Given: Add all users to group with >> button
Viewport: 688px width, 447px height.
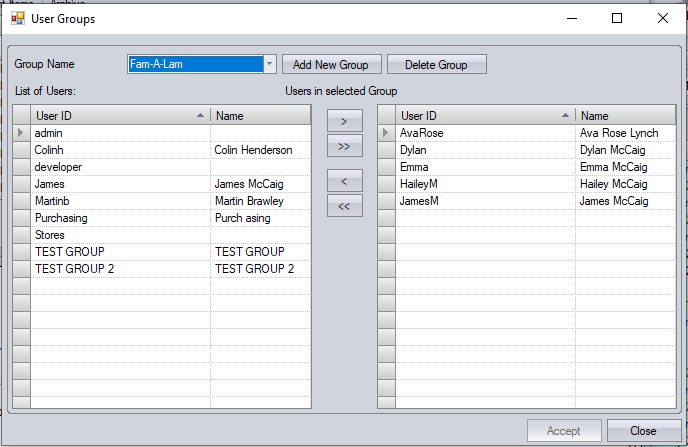Looking at the screenshot, I should (x=344, y=147).
